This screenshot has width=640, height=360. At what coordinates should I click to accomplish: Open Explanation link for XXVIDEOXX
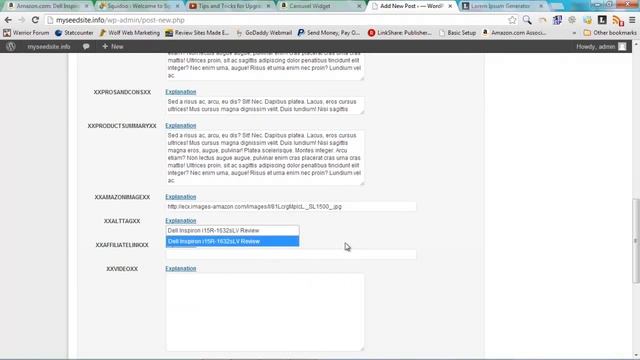pos(181,269)
